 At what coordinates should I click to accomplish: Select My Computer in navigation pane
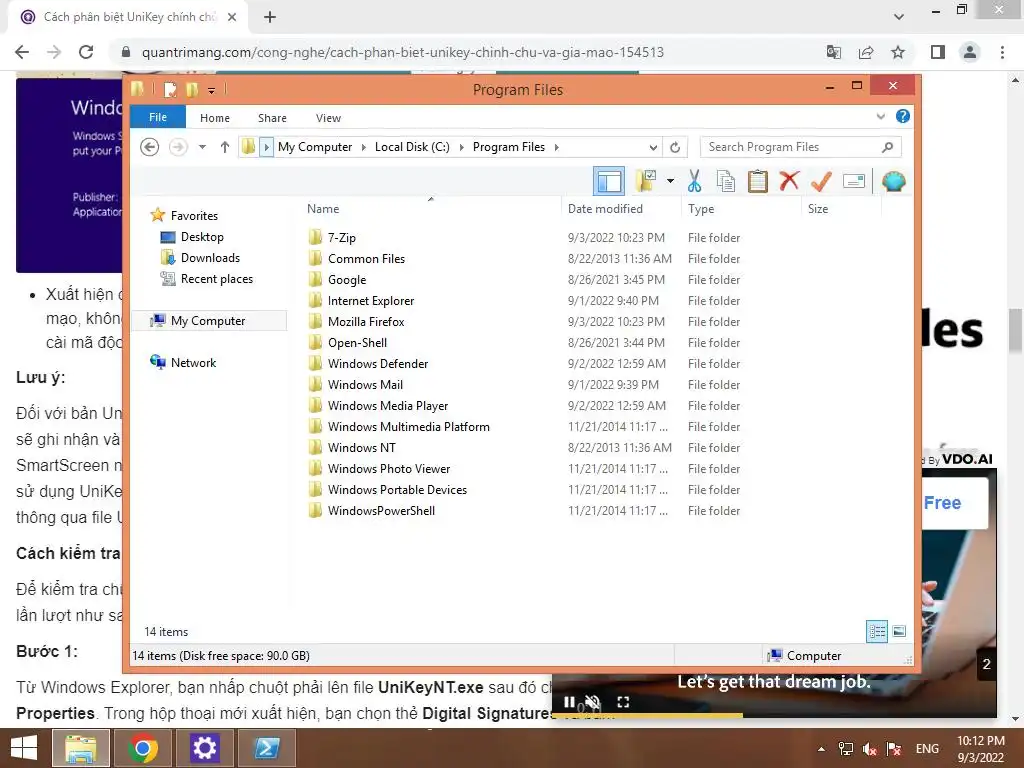click(x=209, y=321)
